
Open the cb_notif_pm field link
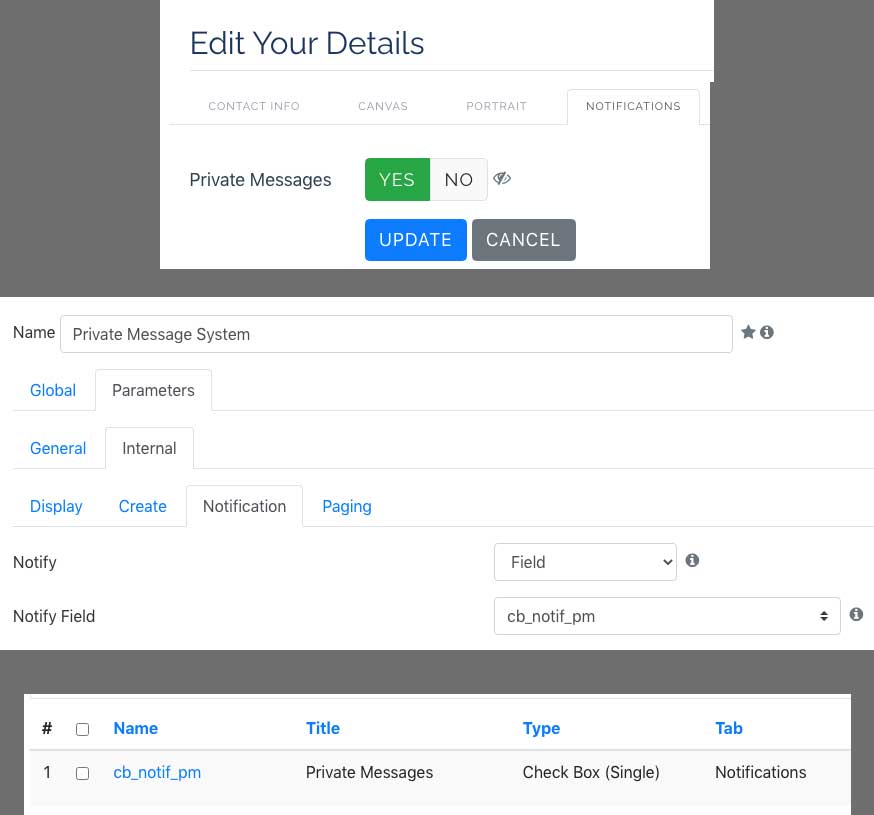click(157, 773)
